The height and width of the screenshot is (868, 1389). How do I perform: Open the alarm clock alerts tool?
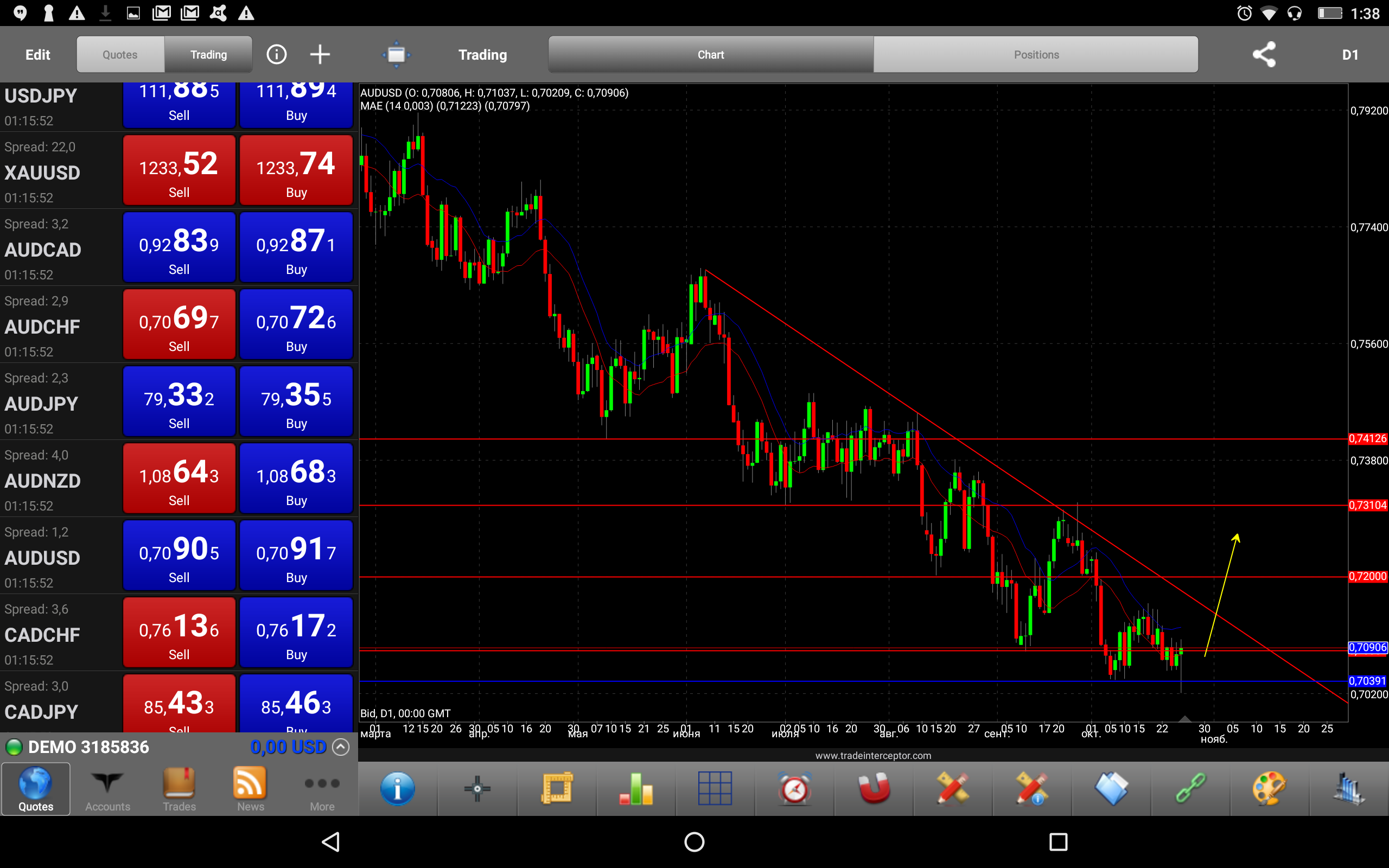point(794,788)
